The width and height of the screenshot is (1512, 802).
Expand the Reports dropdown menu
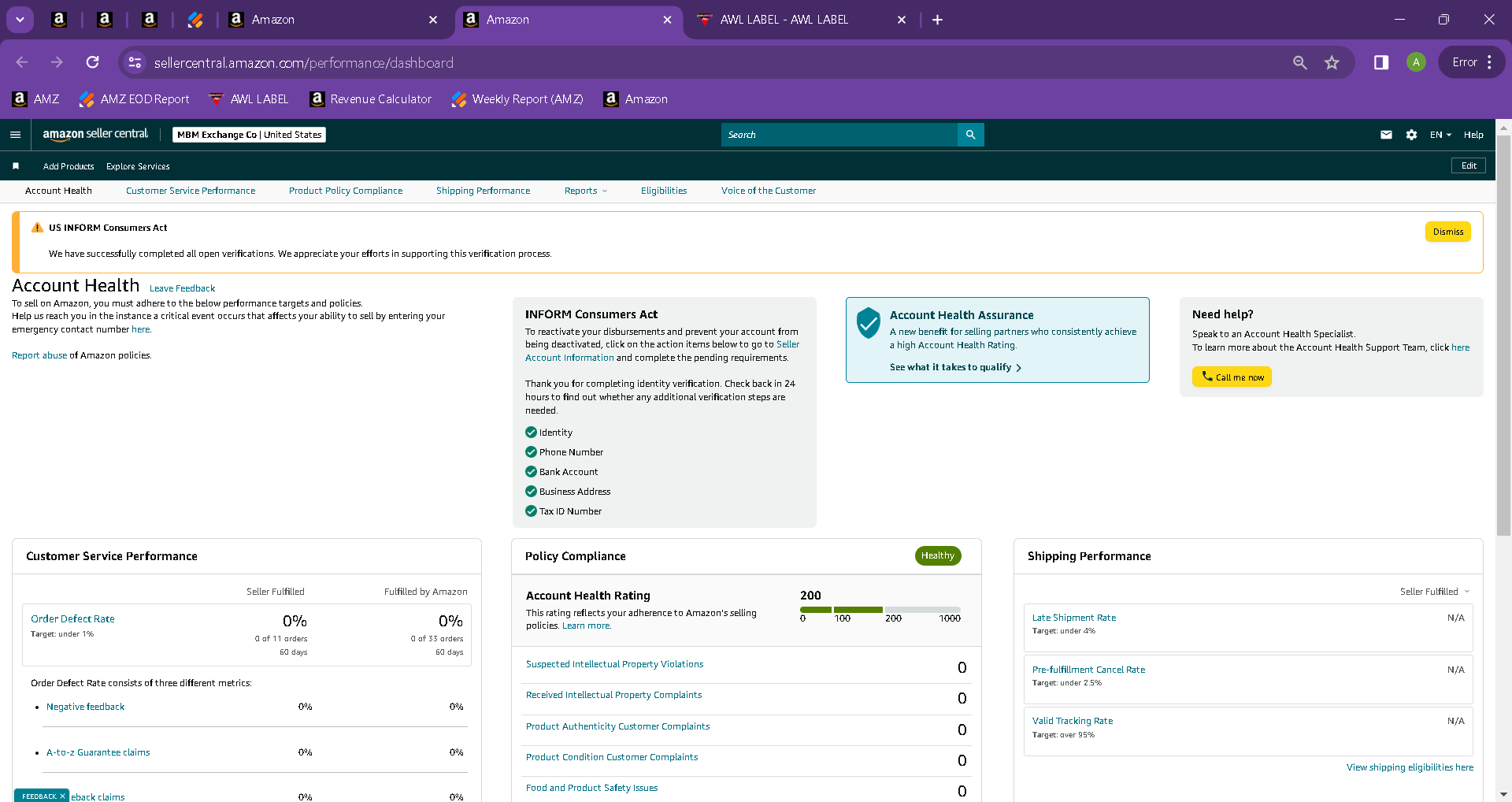[586, 191]
